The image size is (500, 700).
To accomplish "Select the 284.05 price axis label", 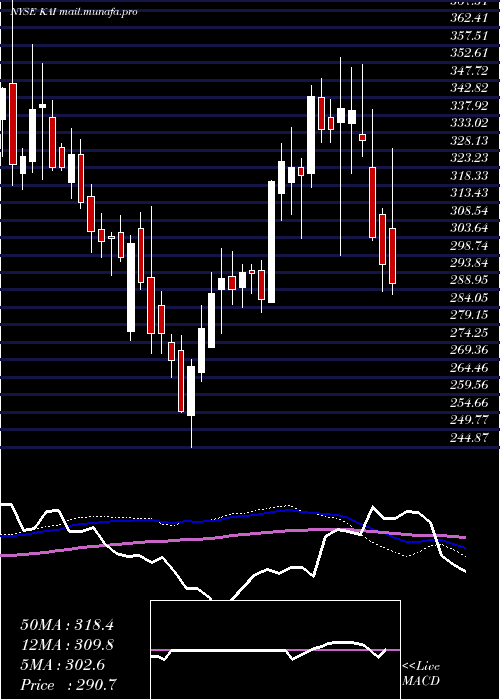I will pos(469,297).
